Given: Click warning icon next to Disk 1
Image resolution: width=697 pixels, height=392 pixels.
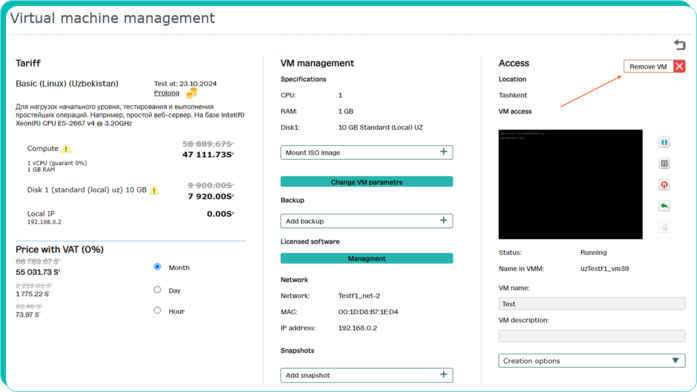Looking at the screenshot, I should coord(154,190).
